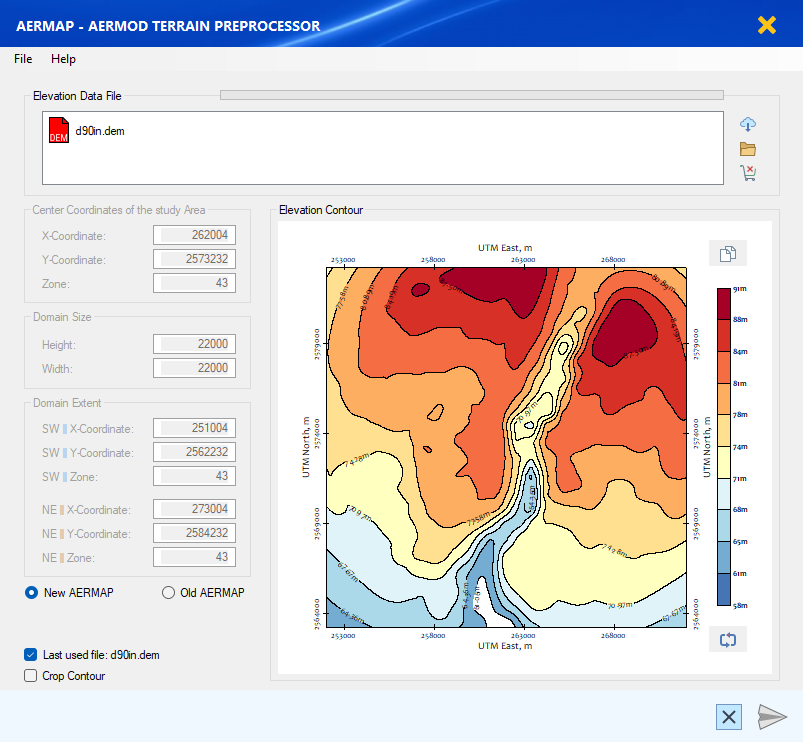Click the elevation contour map plot
Screen dimensions: 803x742
pyautogui.click(x=506, y=447)
